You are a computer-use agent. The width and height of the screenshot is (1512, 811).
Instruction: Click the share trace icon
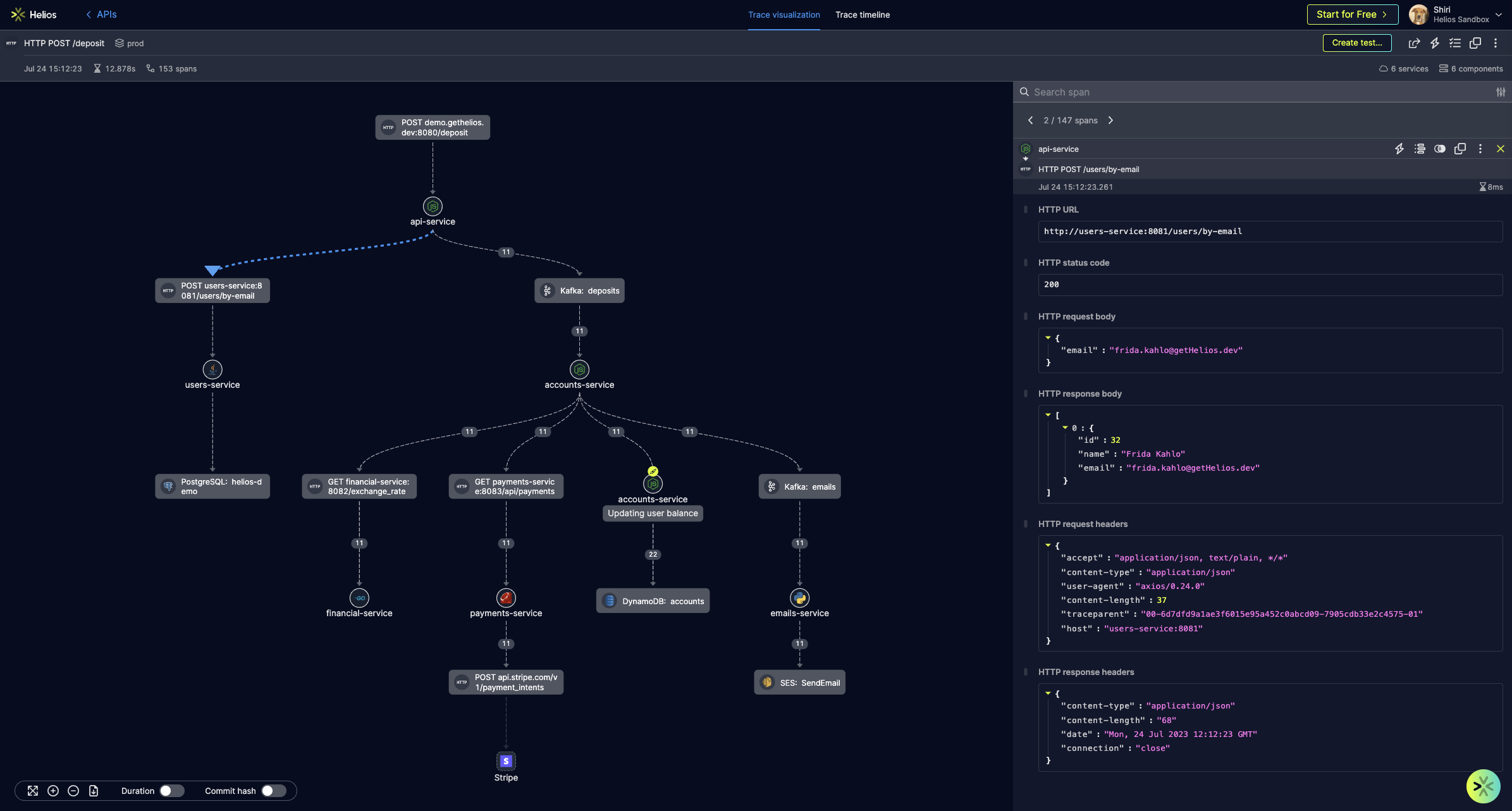point(1414,43)
